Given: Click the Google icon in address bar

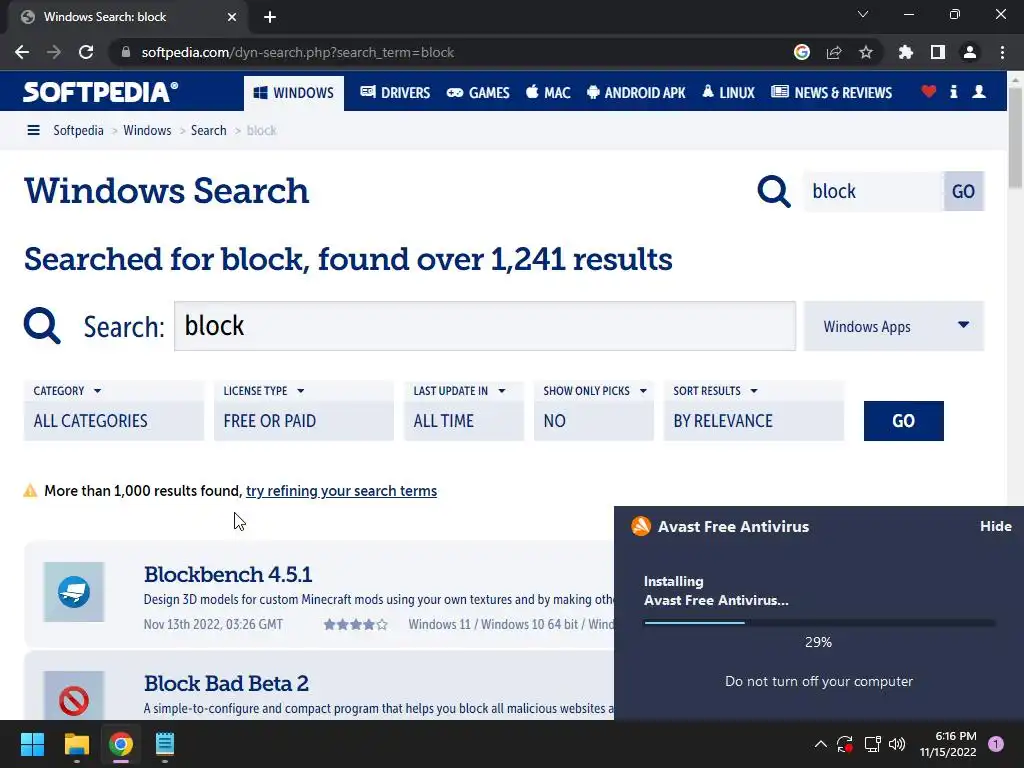Looking at the screenshot, I should coord(802,52).
